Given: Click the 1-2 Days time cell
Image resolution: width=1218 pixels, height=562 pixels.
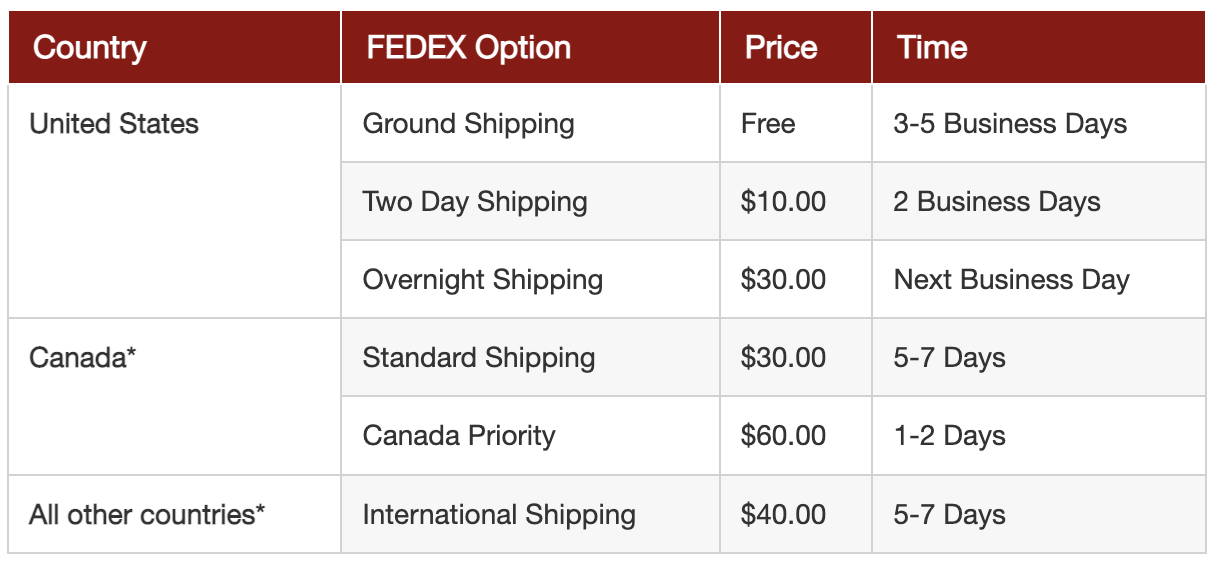Looking at the screenshot, I should click(x=1039, y=435).
